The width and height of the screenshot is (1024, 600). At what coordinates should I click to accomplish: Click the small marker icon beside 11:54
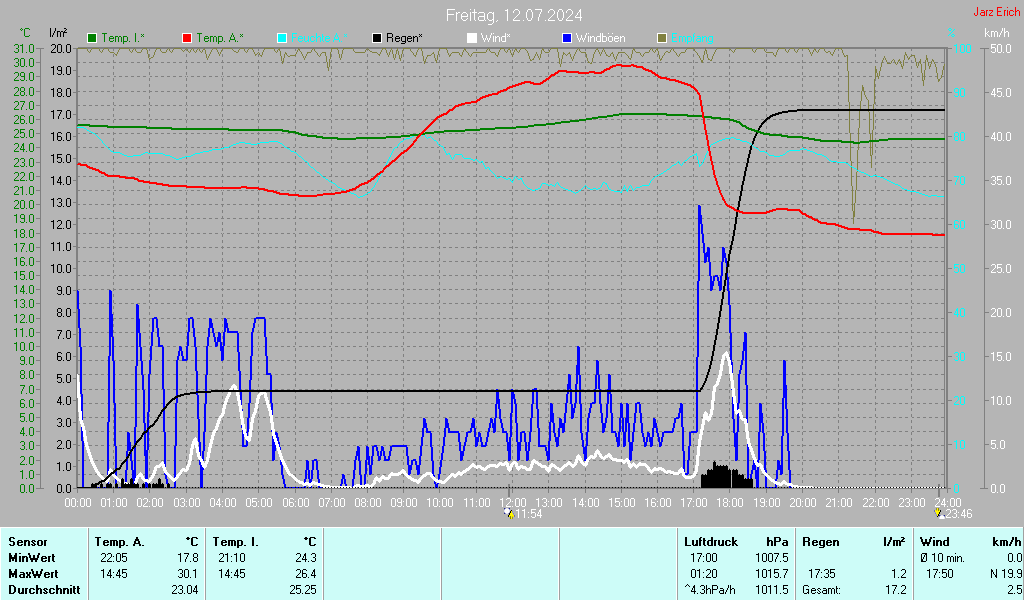(508, 514)
